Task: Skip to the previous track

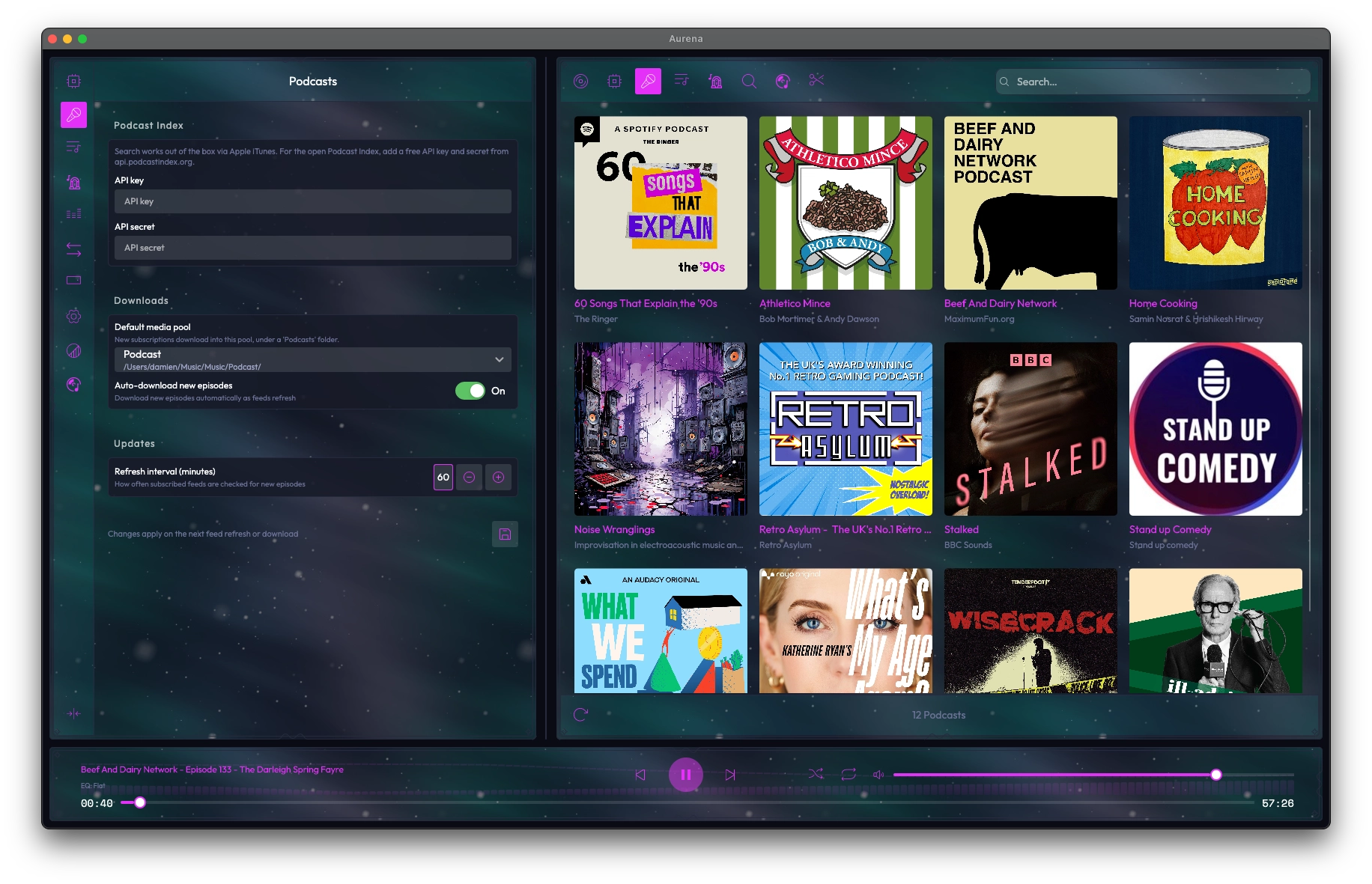Action: (x=640, y=775)
